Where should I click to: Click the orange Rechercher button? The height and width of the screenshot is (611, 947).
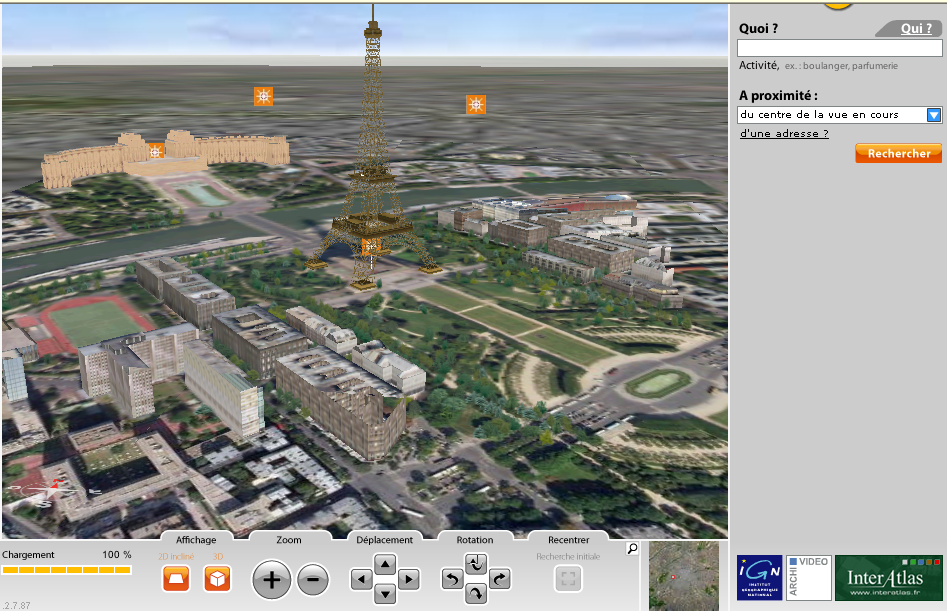tap(898, 153)
